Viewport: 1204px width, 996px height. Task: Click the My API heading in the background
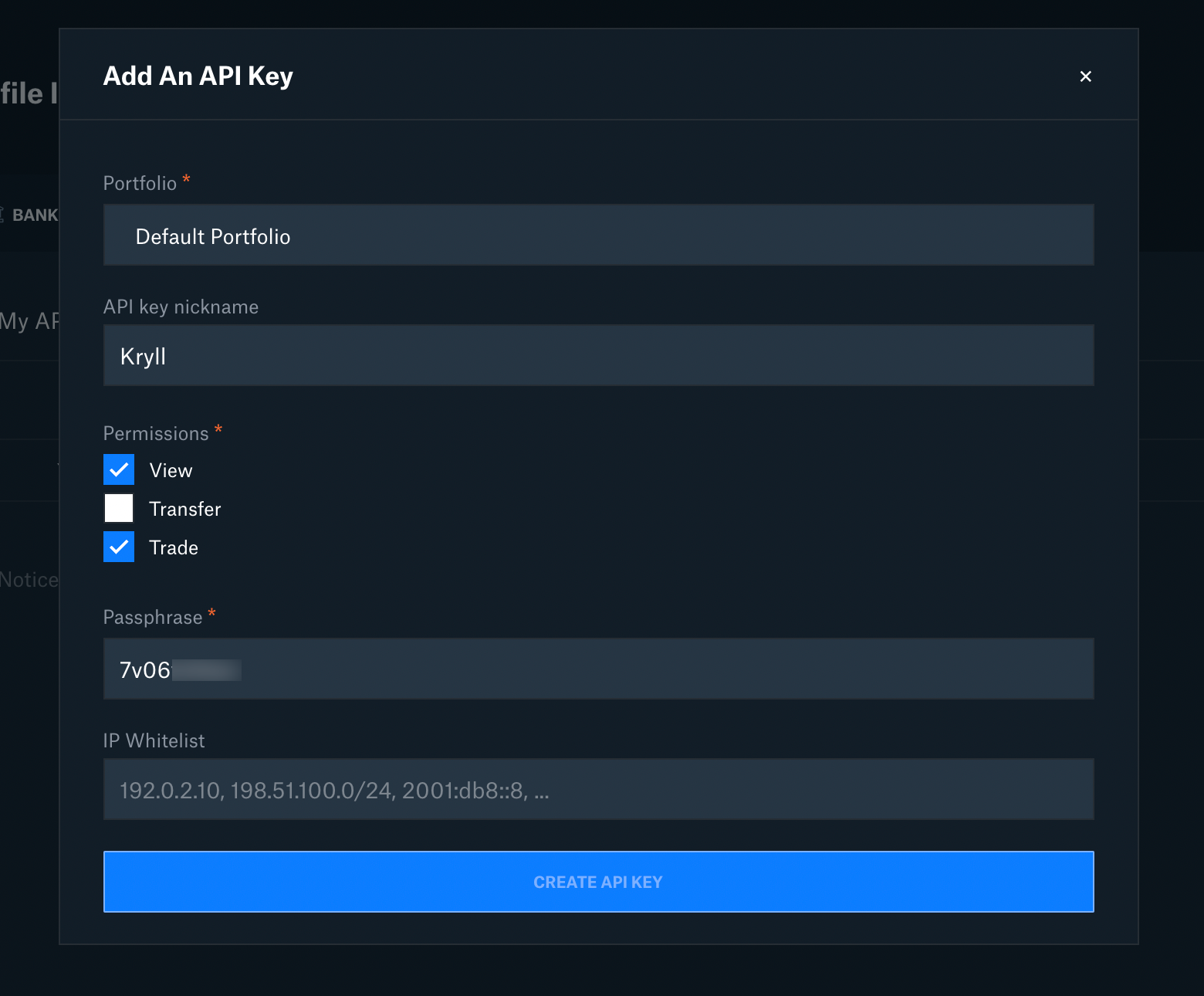coord(29,321)
